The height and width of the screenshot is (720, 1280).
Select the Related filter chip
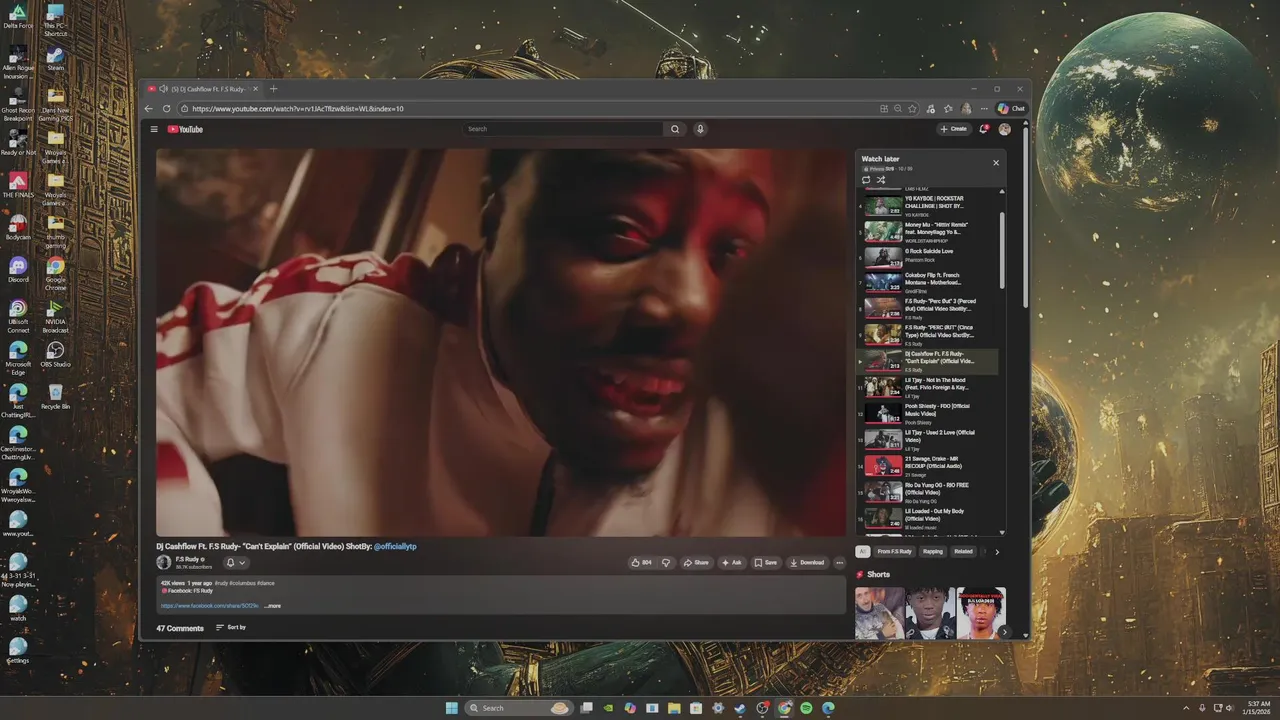click(x=963, y=551)
